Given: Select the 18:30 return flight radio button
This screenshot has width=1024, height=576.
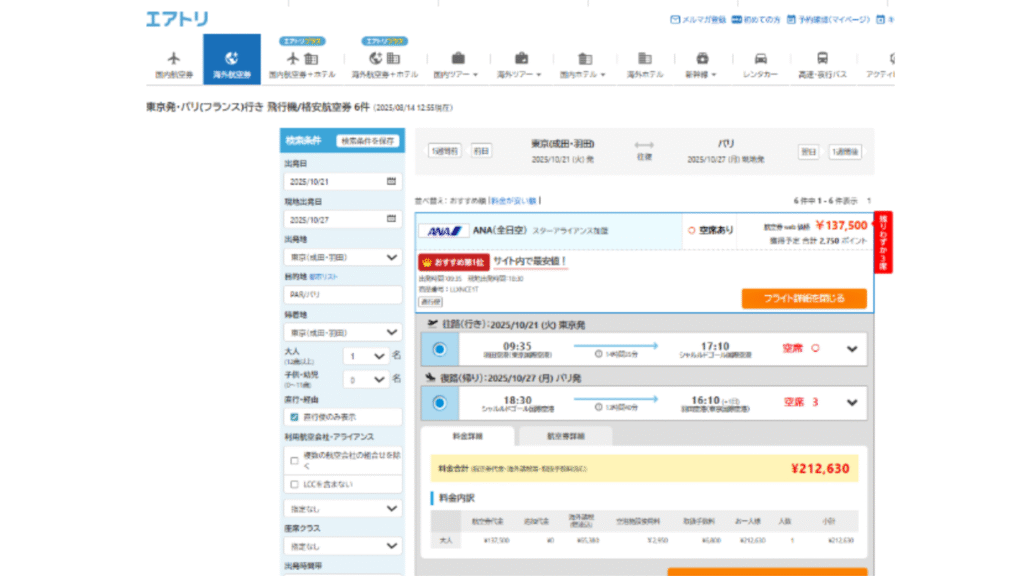Looking at the screenshot, I should 440,403.
